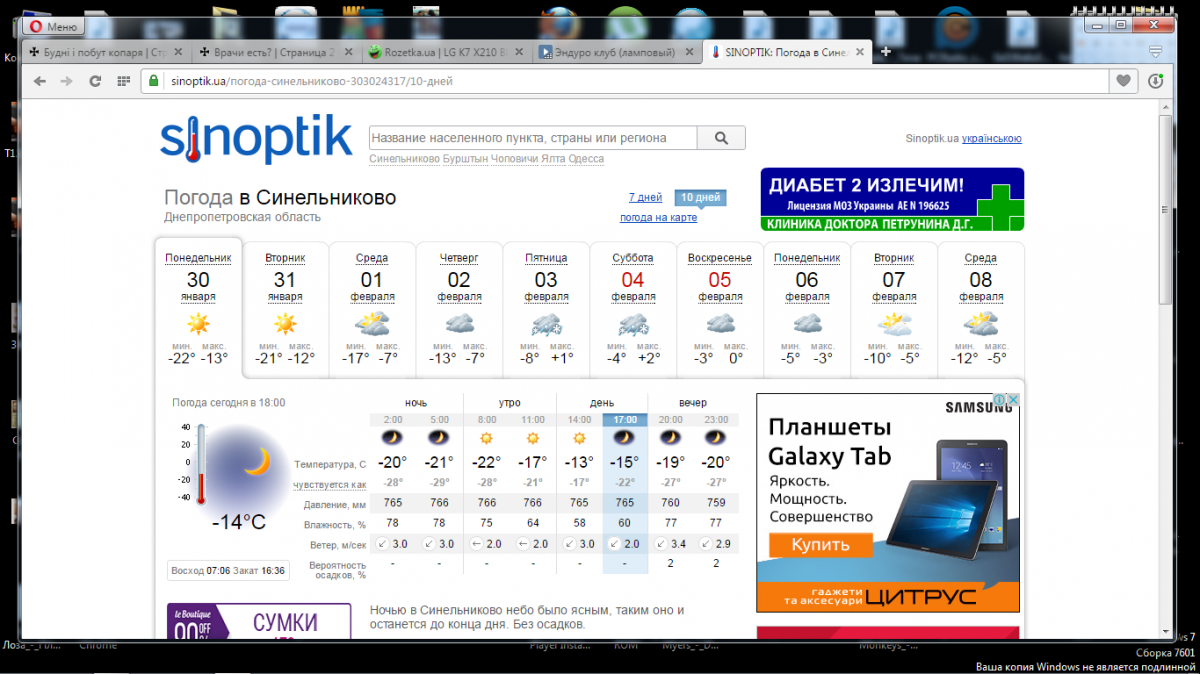This screenshot has width=1200, height=674.
Task: Focus the city search input field
Action: 532,138
